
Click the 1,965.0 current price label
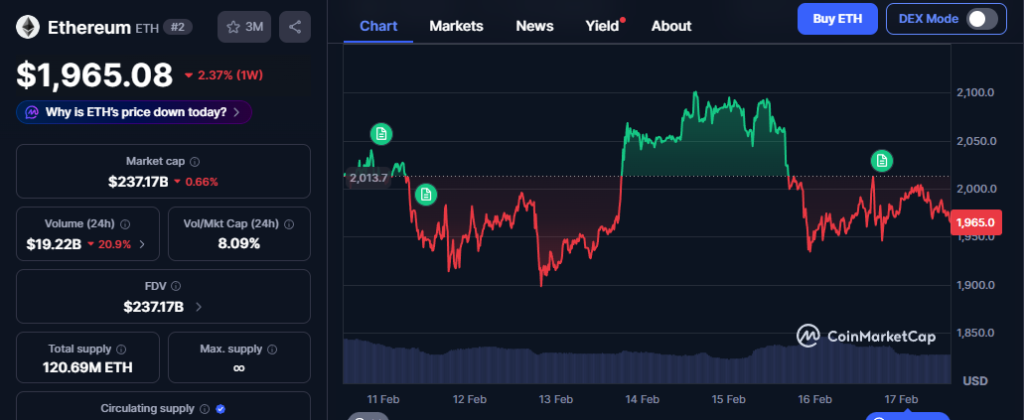(975, 223)
